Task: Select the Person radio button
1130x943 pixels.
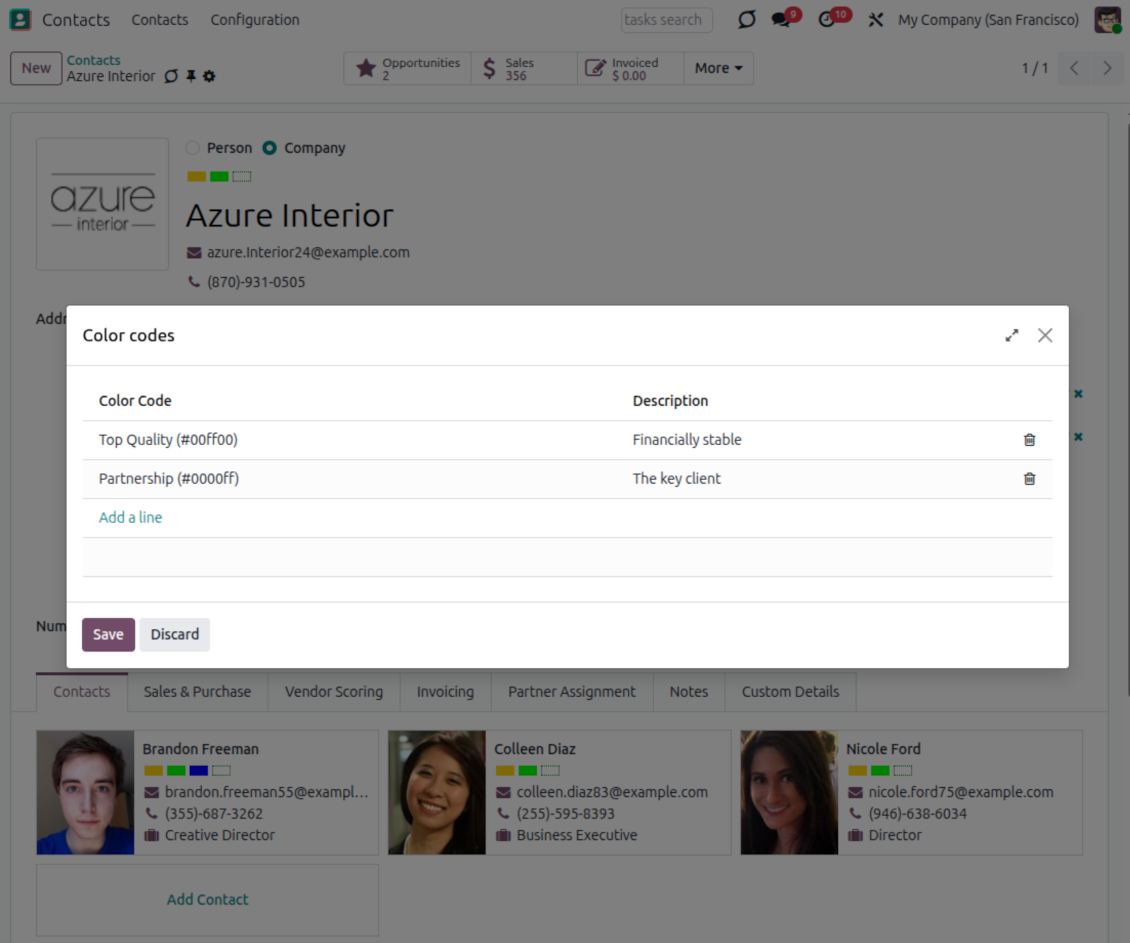Action: click(193, 148)
